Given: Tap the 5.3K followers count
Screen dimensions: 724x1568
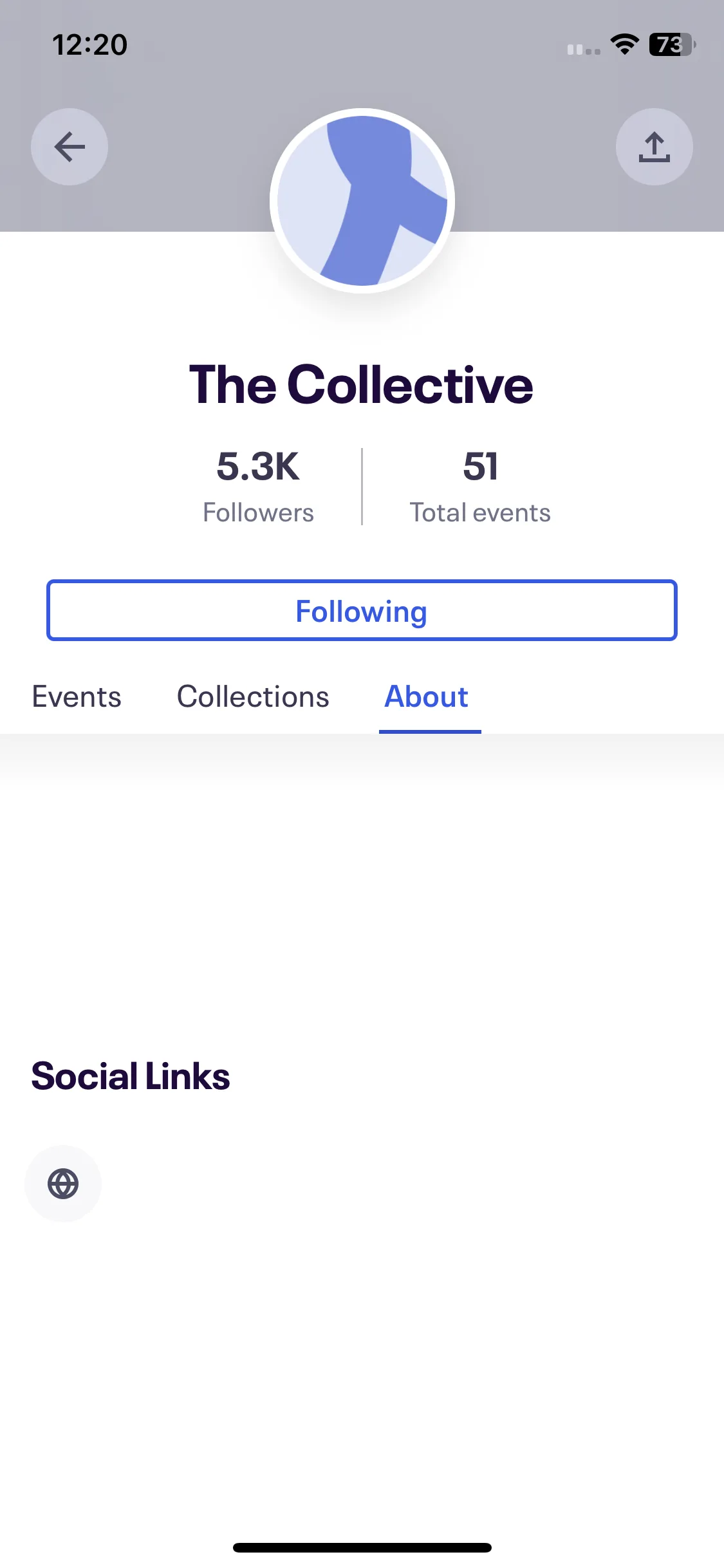Looking at the screenshot, I should (x=258, y=466).
